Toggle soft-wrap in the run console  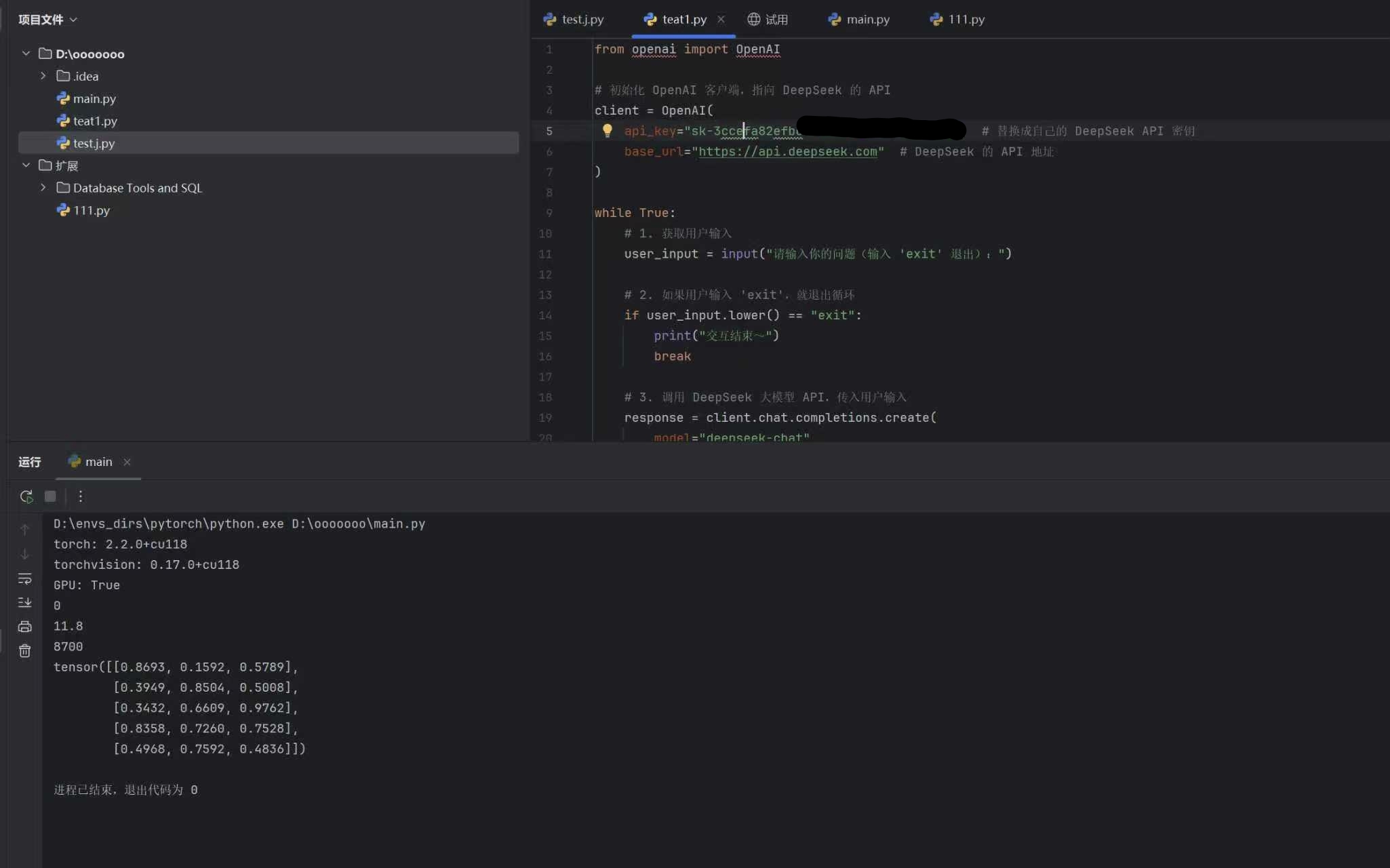25,578
